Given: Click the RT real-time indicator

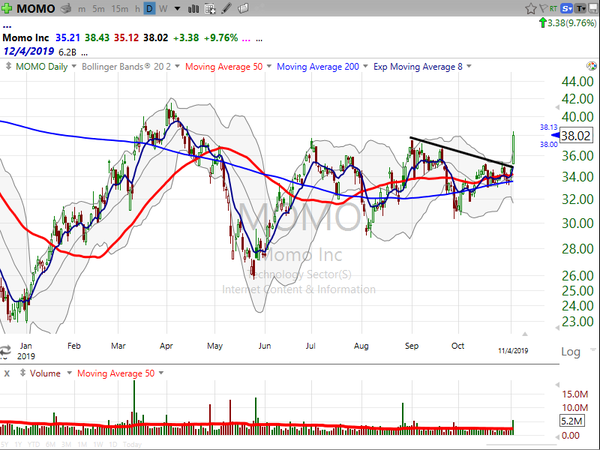Looking at the screenshot, I should 553,8.
